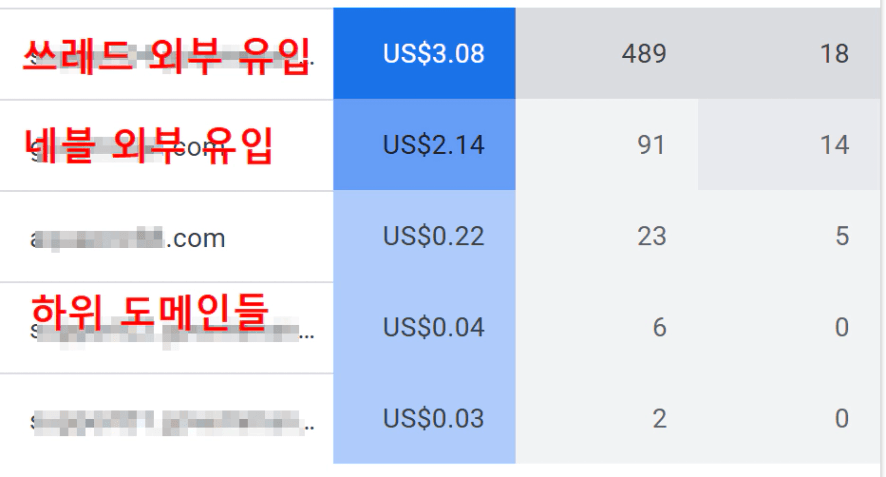Click the red 하위 도메인들 label
This screenshot has height=477, width=886.
(150, 311)
